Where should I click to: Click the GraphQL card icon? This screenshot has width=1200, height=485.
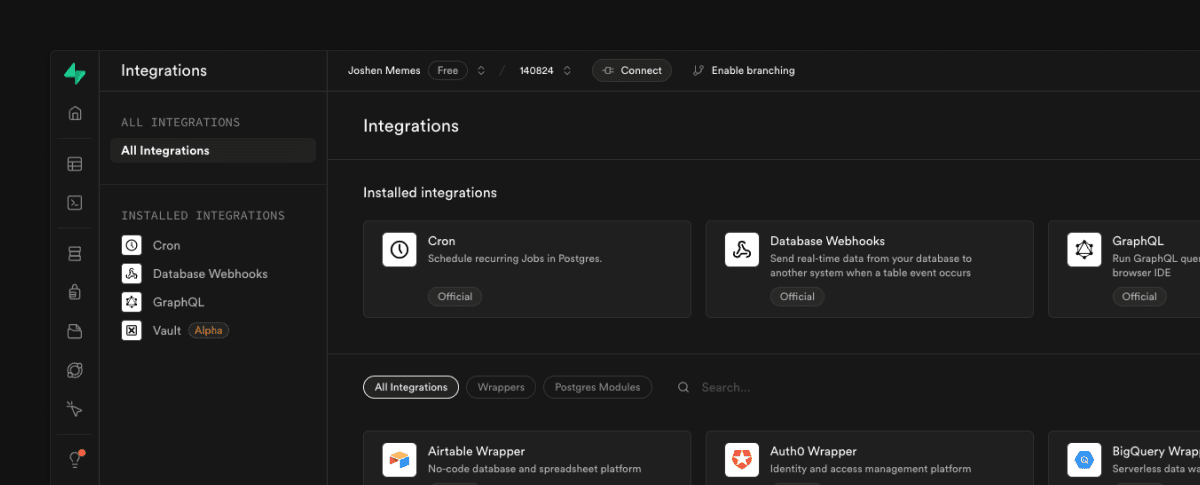click(1084, 249)
